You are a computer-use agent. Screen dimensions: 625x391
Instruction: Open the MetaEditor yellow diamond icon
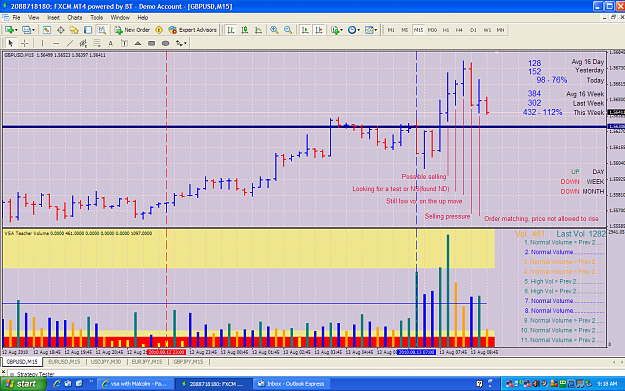coord(159,30)
